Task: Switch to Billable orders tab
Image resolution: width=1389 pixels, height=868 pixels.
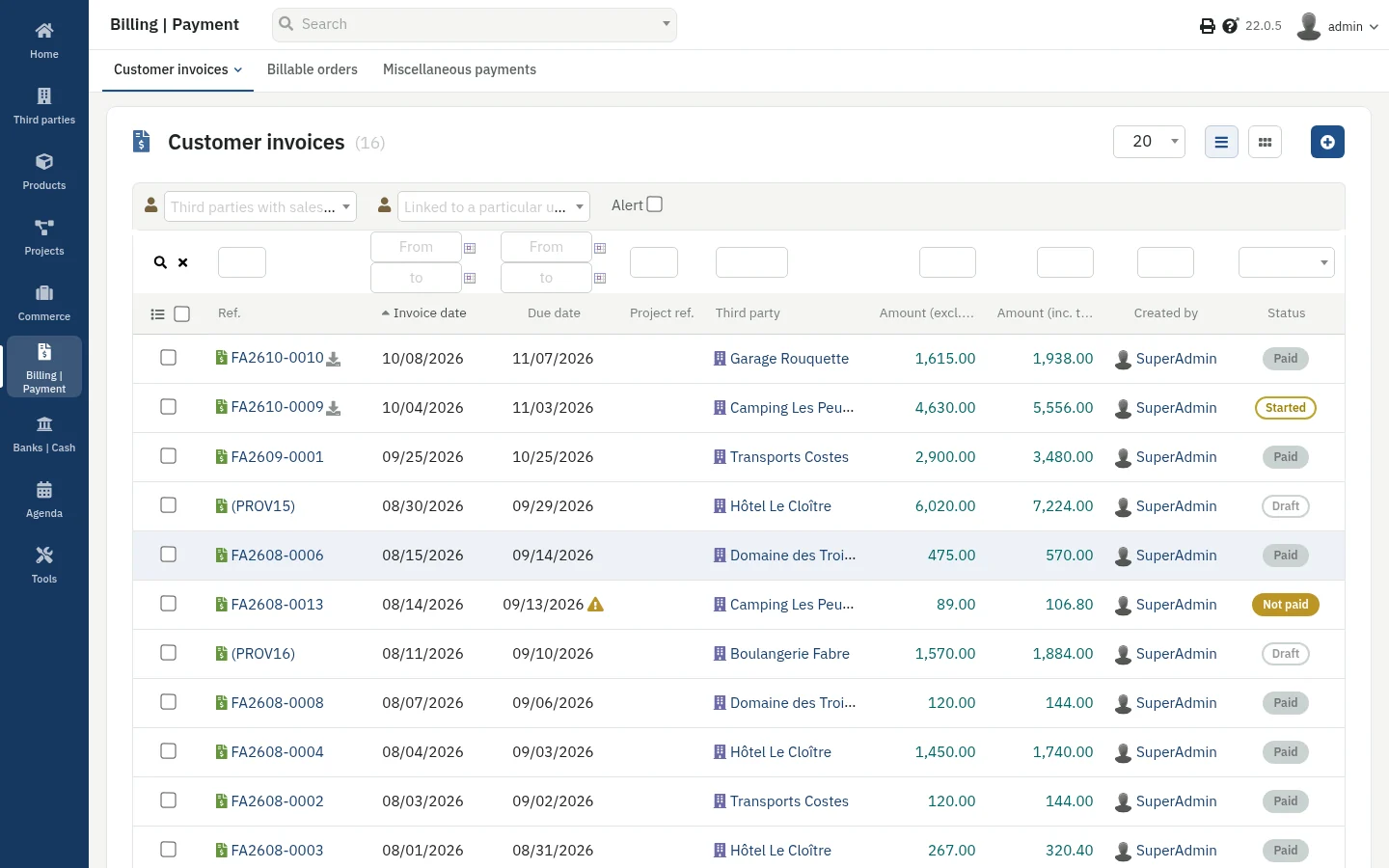Action: pyautogui.click(x=313, y=69)
